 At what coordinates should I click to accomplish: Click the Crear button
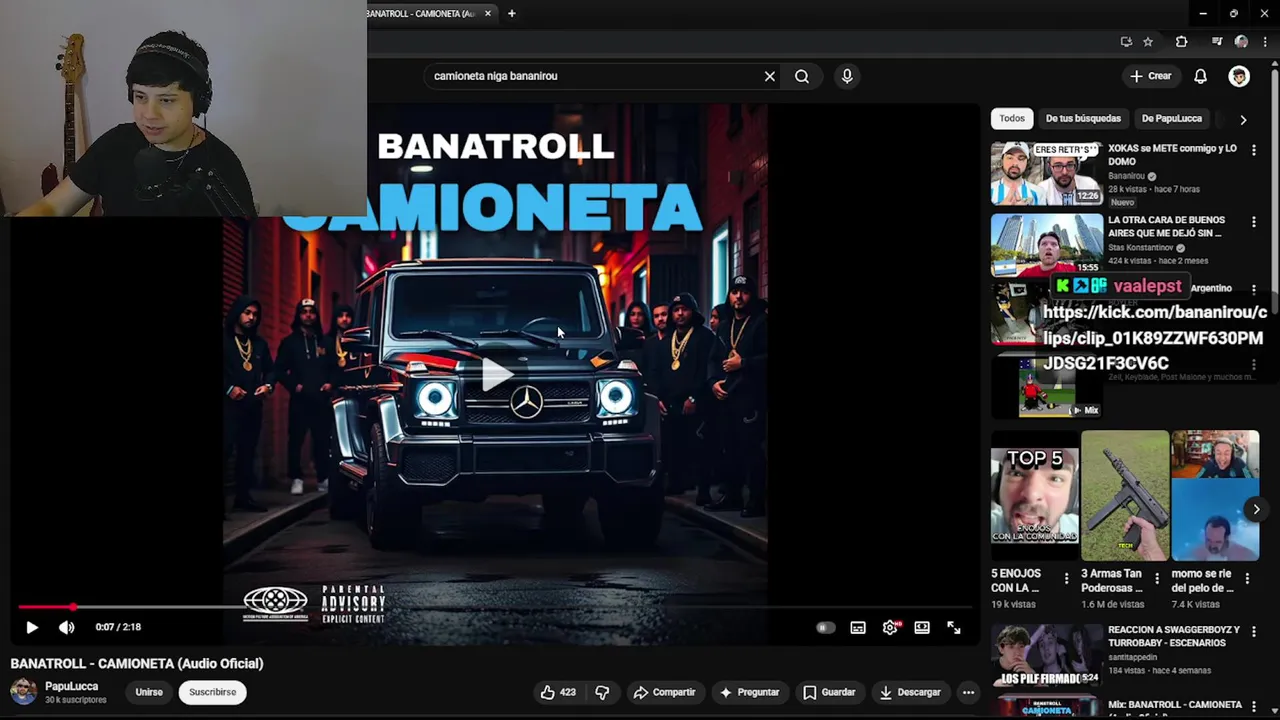(1150, 76)
